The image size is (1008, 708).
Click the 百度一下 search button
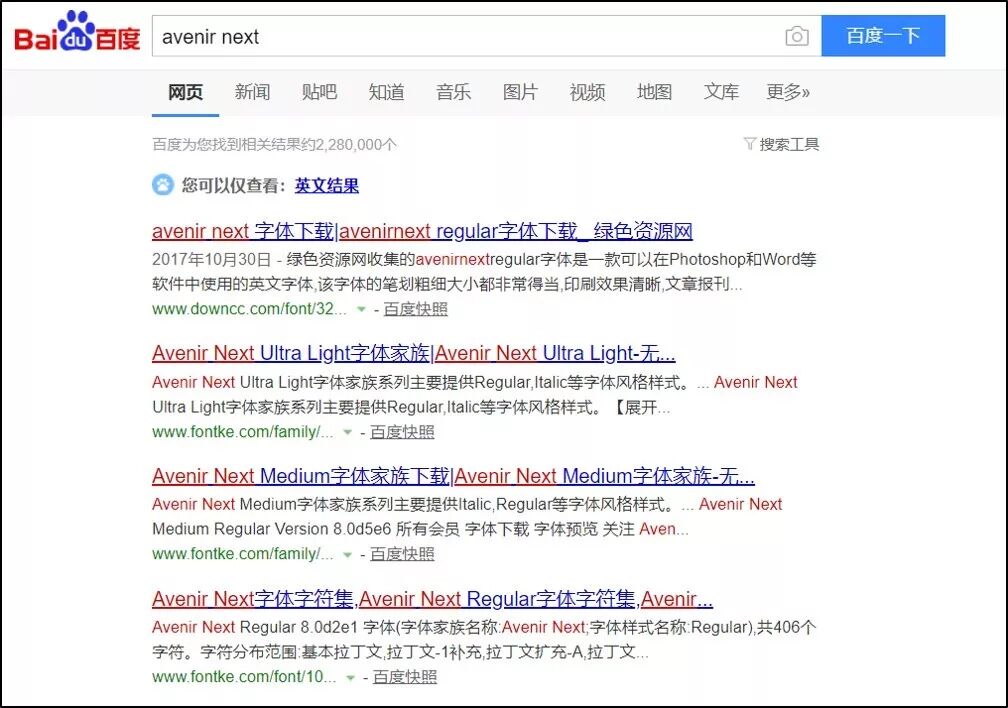[x=883, y=35]
